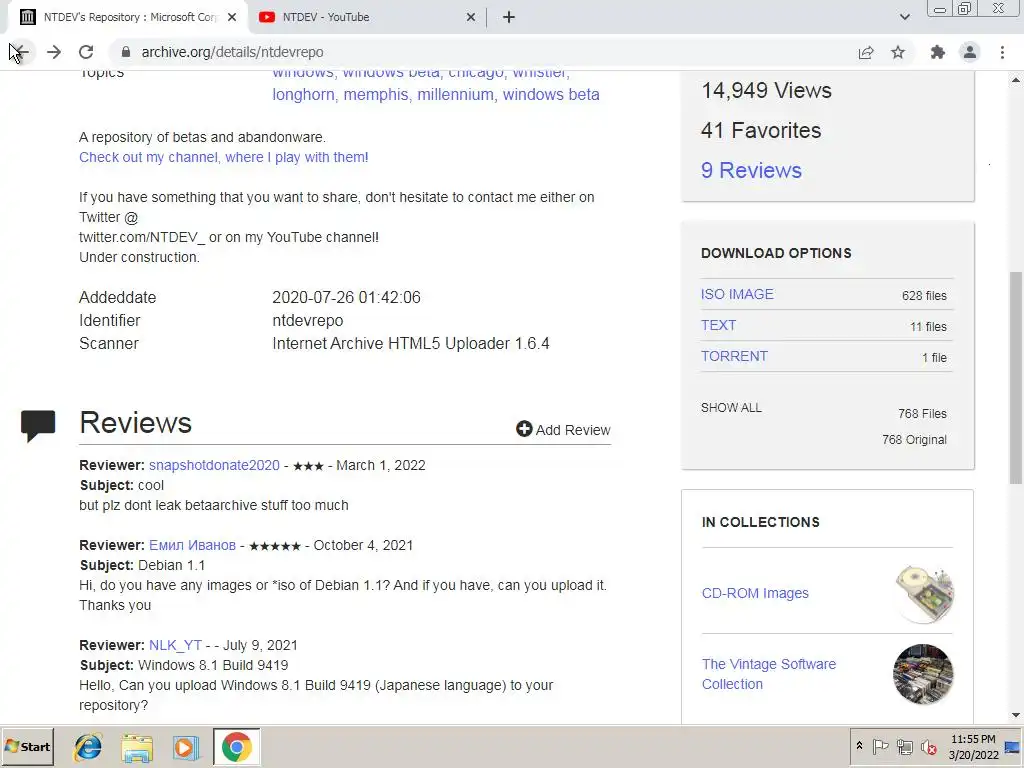Click the vertical scrollbar thumb
This screenshot has width=1024, height=768.
[x=1016, y=377]
